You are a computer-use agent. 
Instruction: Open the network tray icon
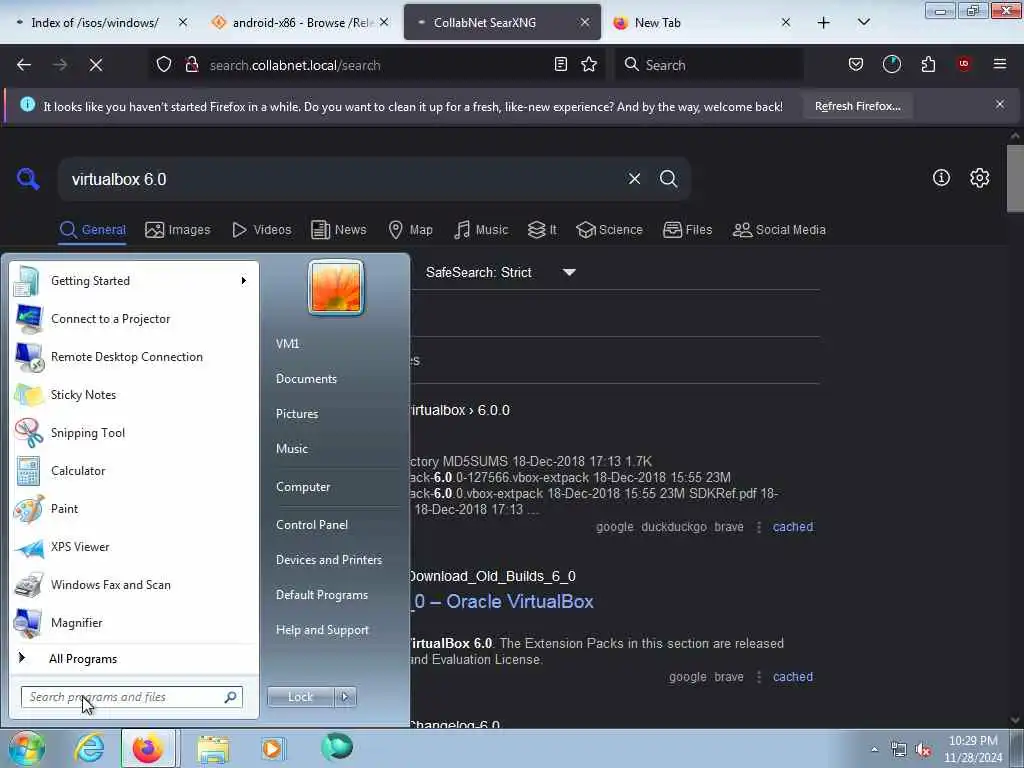(x=899, y=750)
